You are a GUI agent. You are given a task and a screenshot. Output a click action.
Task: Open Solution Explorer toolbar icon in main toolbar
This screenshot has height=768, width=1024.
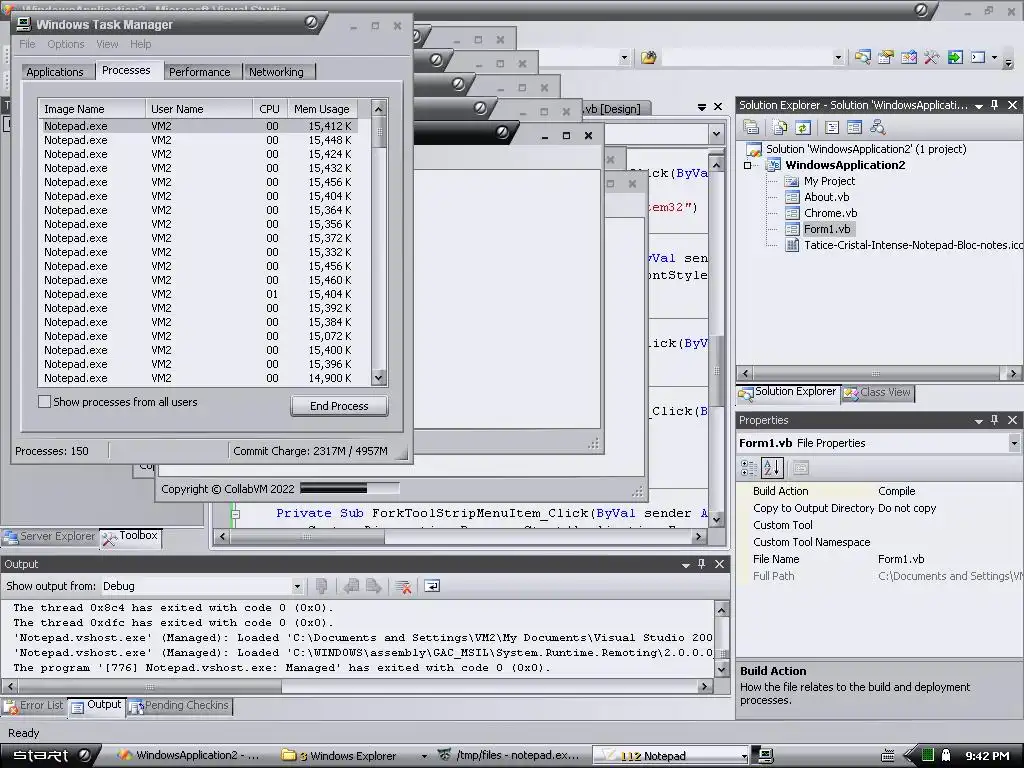(862, 57)
